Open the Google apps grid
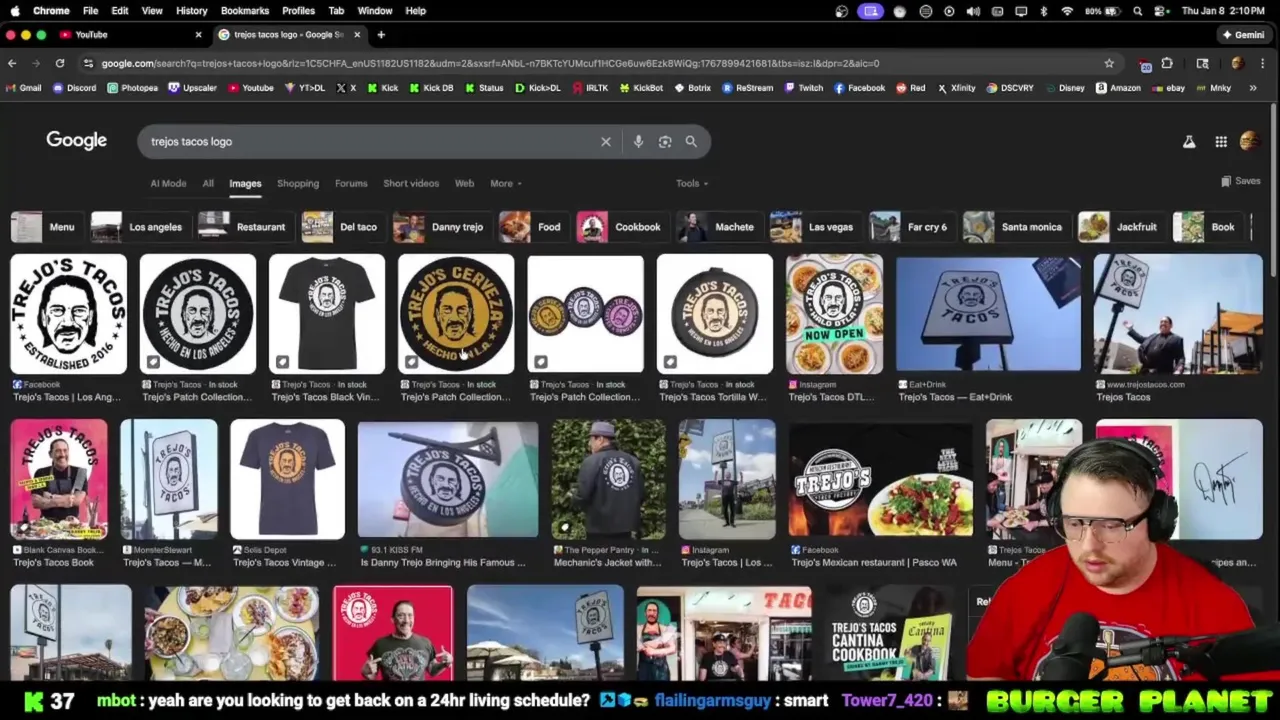Viewport: 1280px width, 720px height. tap(1221, 142)
